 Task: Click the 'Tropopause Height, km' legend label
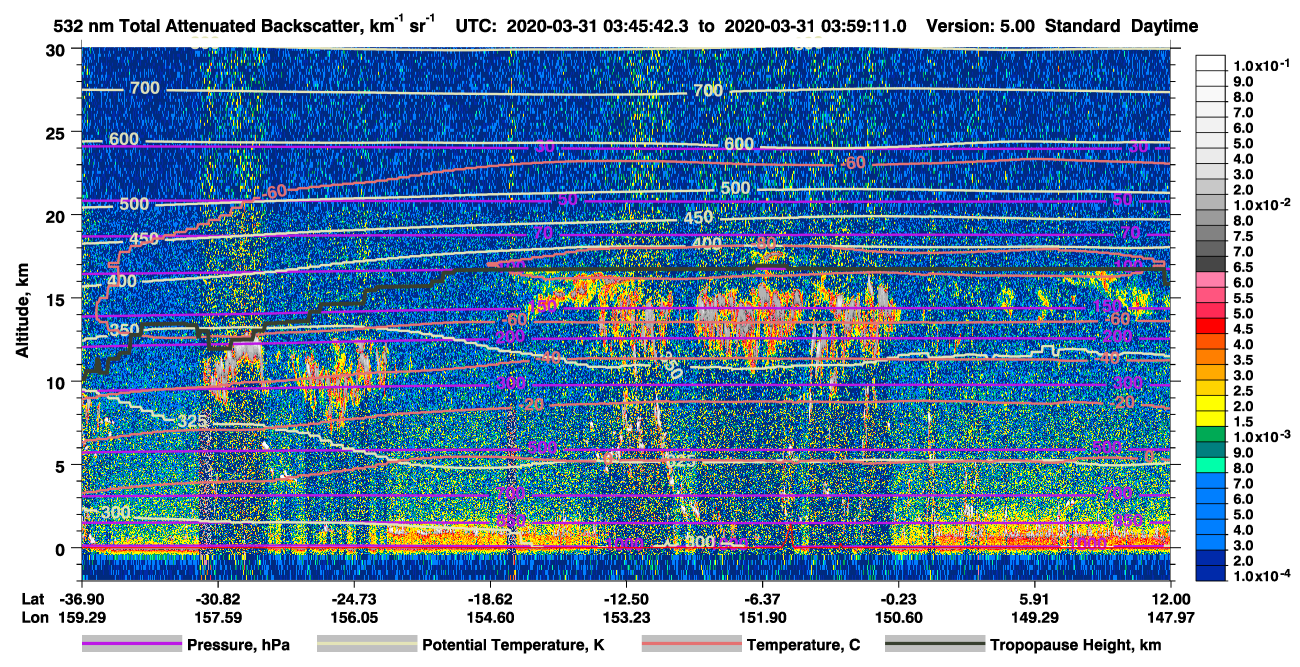pos(1075,646)
